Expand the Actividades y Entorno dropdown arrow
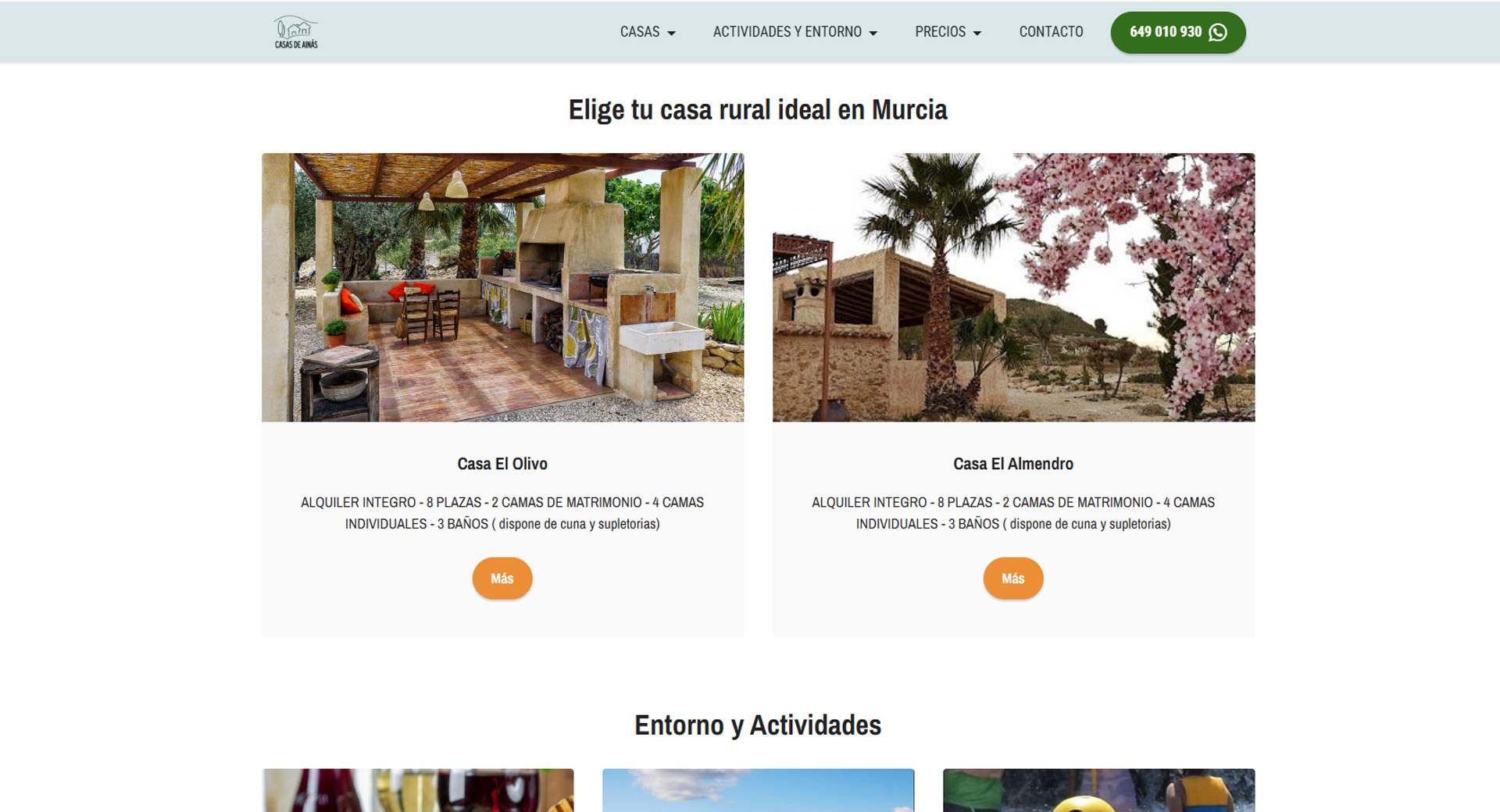Screen dimensions: 1500x812 (x=873, y=33)
